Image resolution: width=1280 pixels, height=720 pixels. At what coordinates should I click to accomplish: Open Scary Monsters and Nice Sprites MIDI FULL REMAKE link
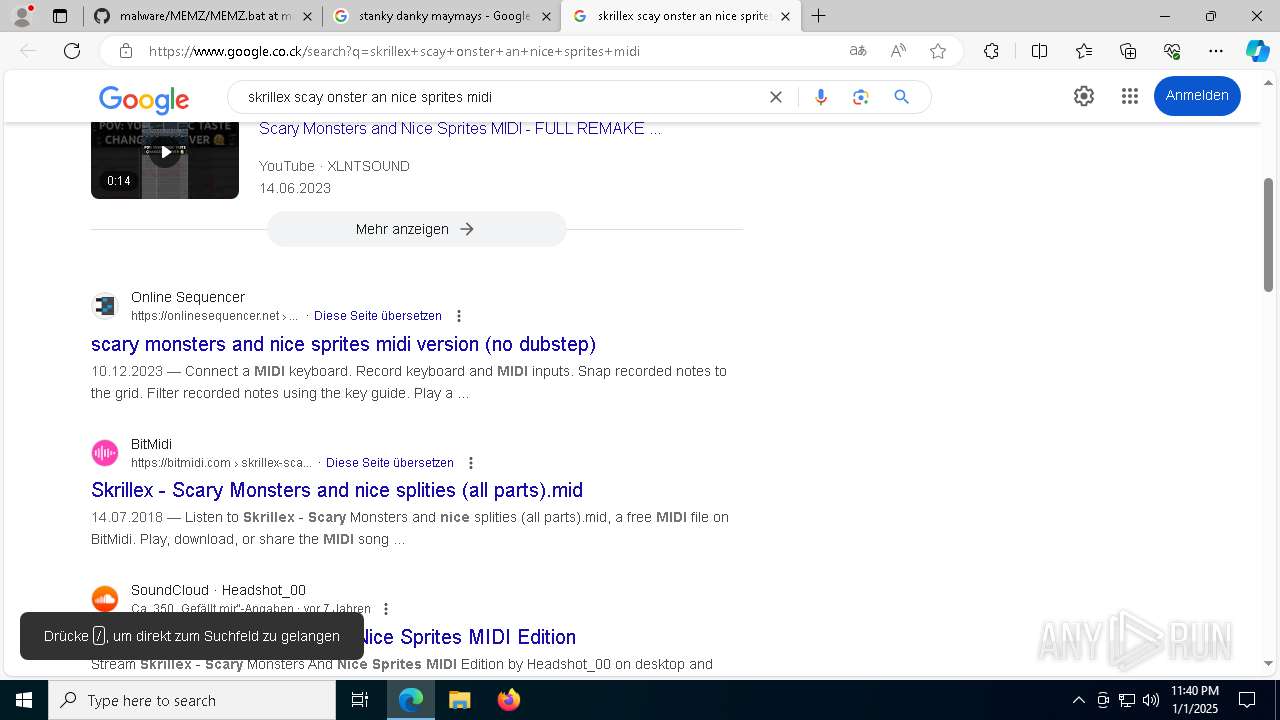pyautogui.click(x=460, y=129)
